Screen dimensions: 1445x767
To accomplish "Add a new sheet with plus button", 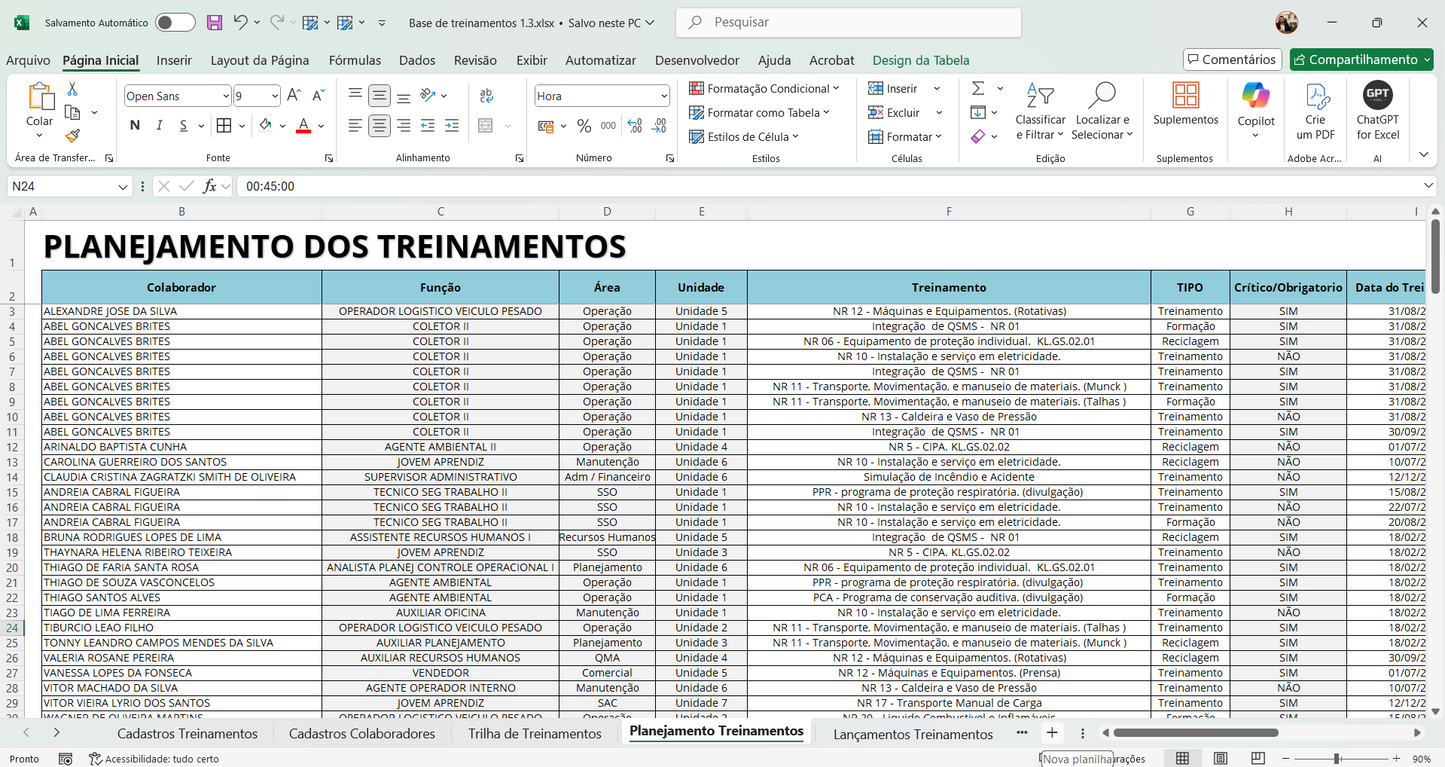I will [1051, 733].
